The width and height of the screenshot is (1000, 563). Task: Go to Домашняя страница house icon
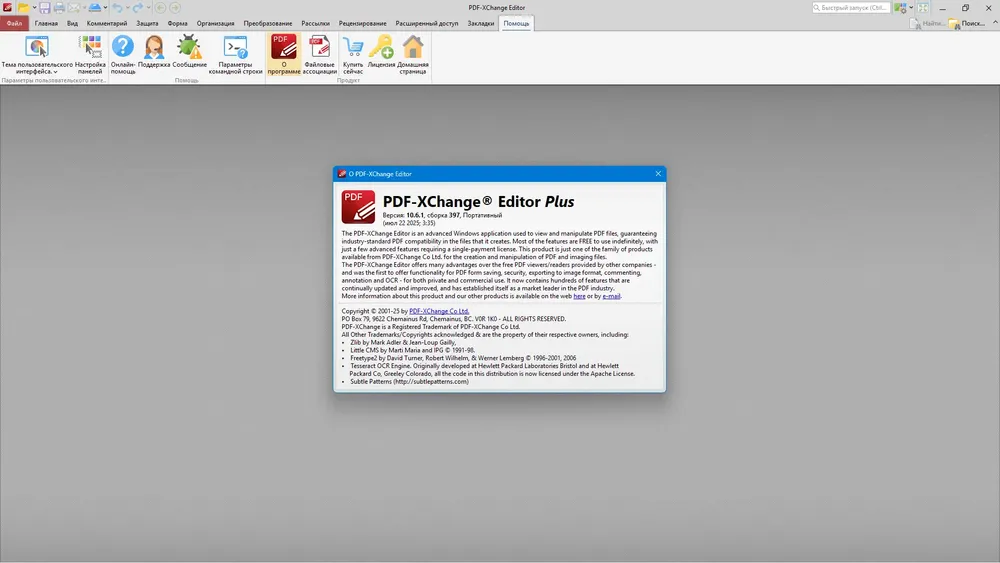coord(413,54)
